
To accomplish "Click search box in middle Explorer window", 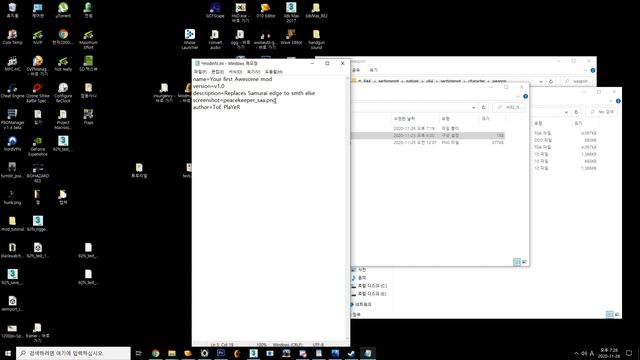I will click(509, 107).
